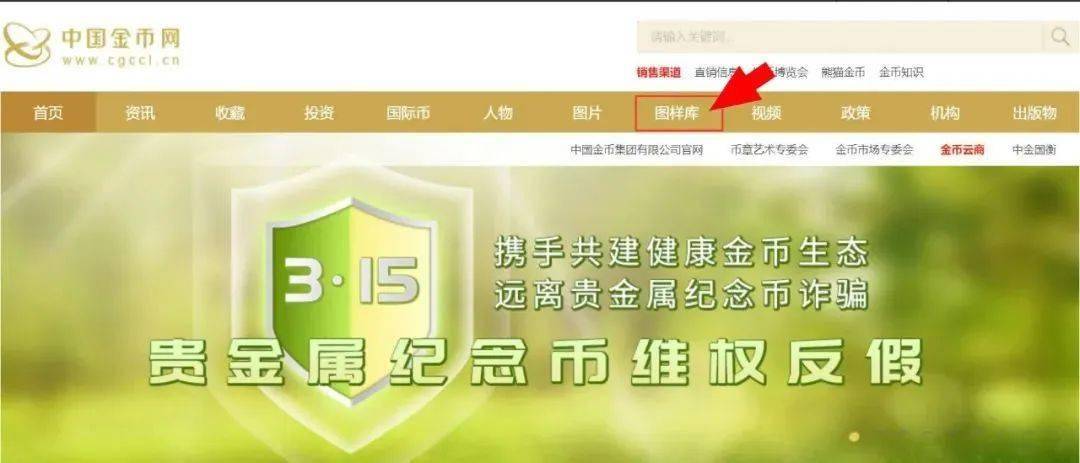Viewport: 1080px width, 463px height.
Task: Click the carousel indicator dot on banner
Action: [854, 436]
